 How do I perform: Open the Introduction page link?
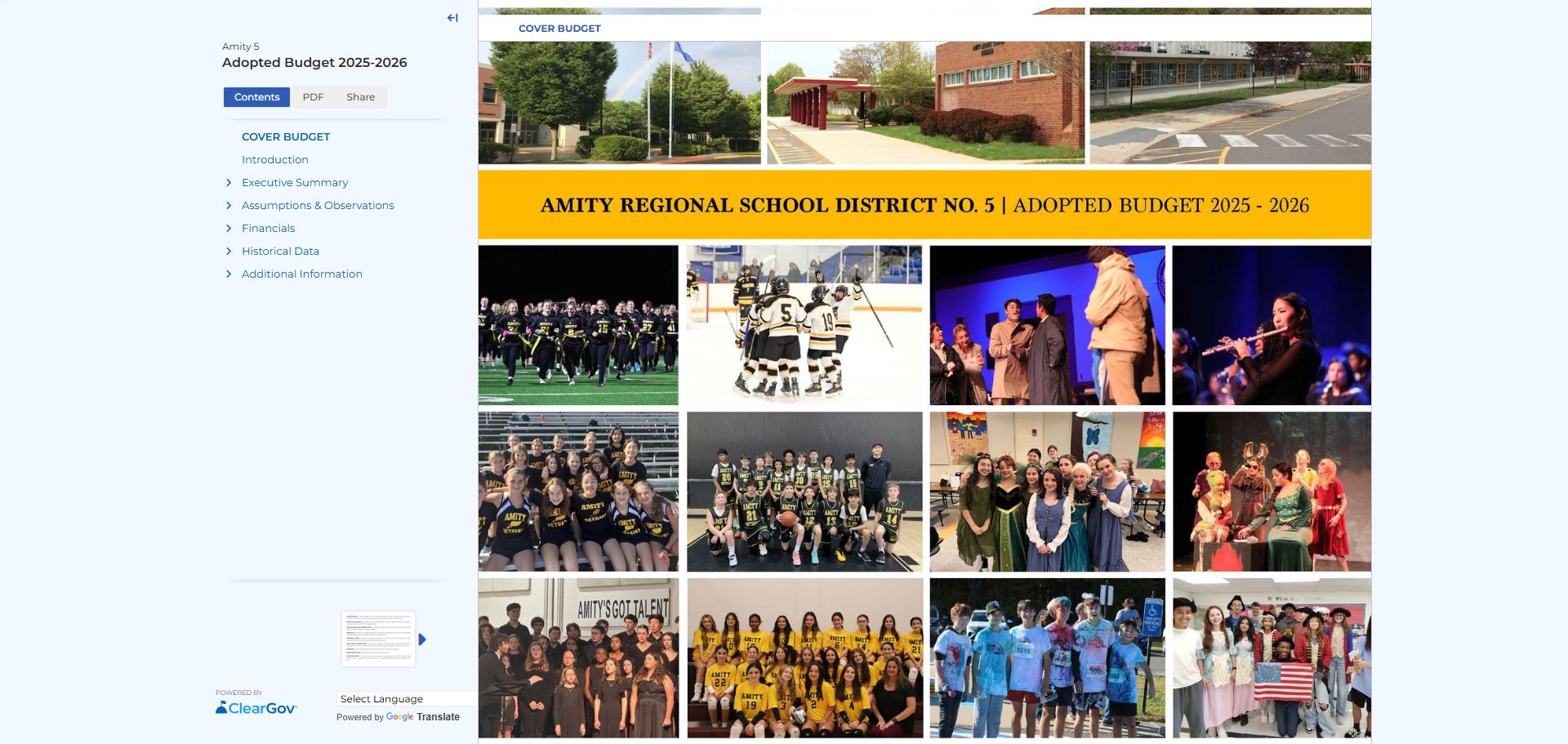click(x=275, y=160)
